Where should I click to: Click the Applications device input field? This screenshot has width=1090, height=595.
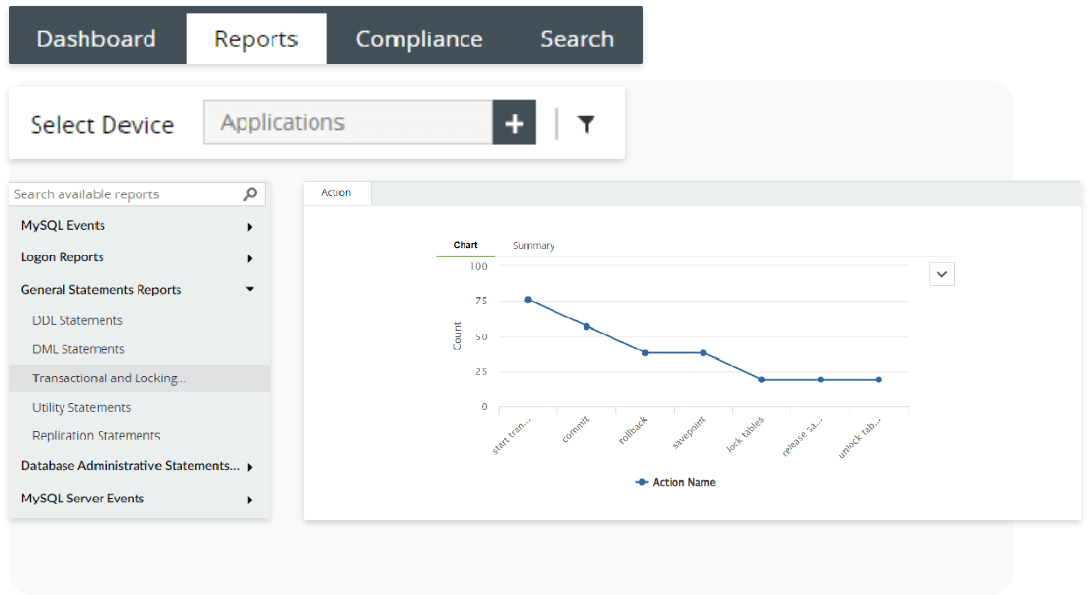click(347, 123)
